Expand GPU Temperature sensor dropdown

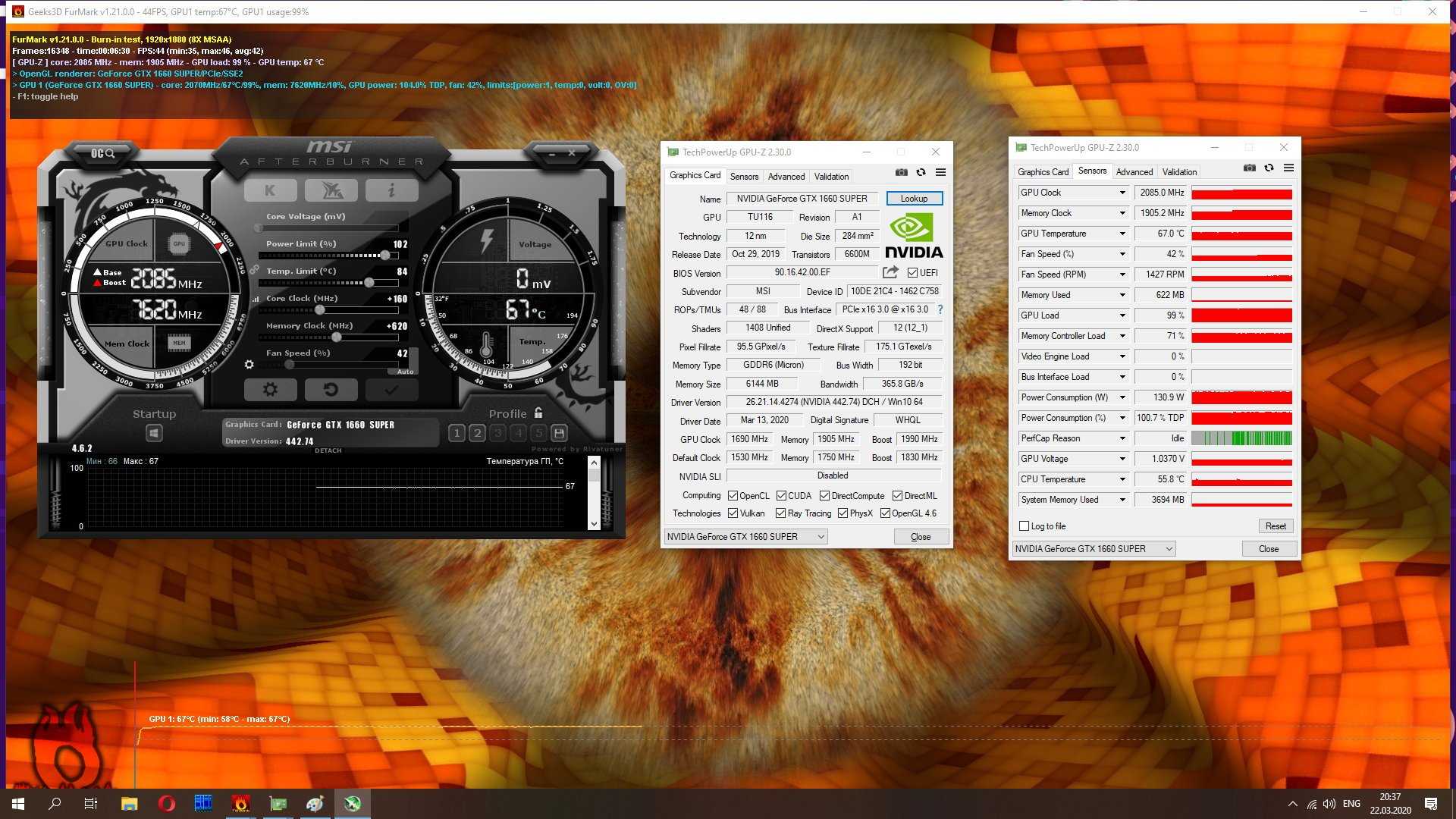tap(1122, 234)
